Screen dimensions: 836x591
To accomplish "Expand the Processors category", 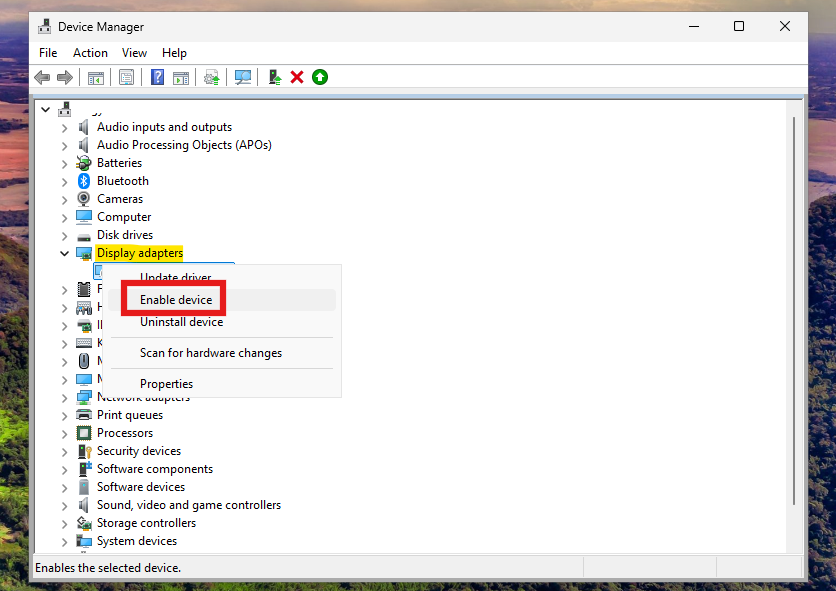I will tap(64, 433).
